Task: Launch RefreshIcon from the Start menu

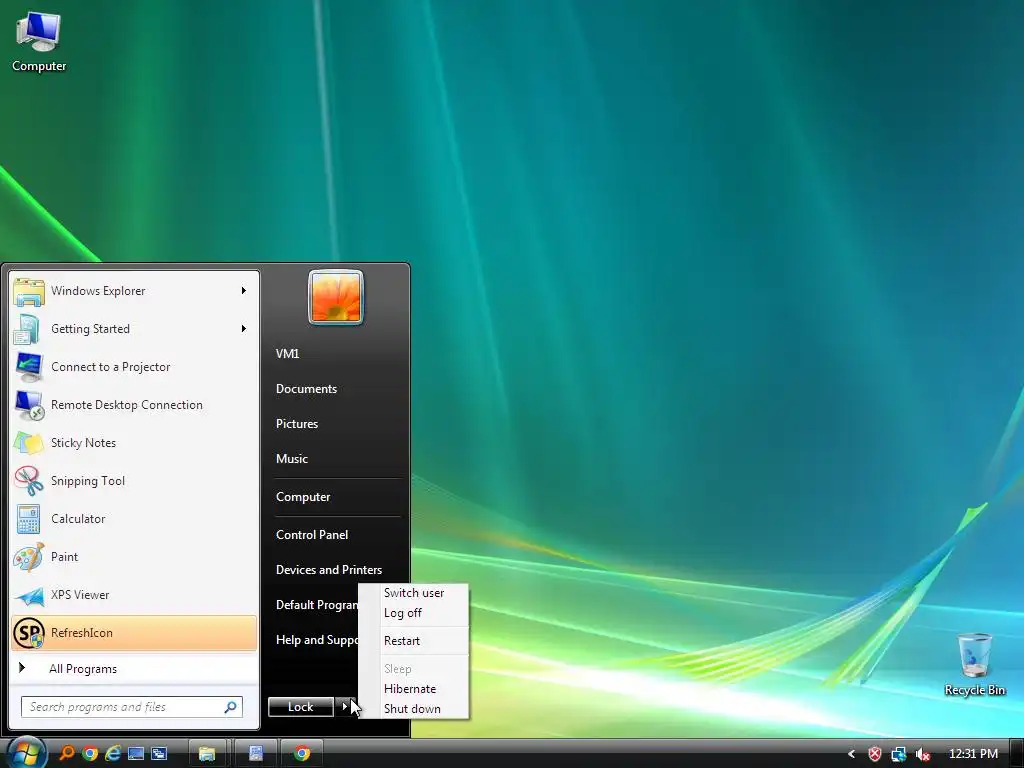Action: (134, 633)
